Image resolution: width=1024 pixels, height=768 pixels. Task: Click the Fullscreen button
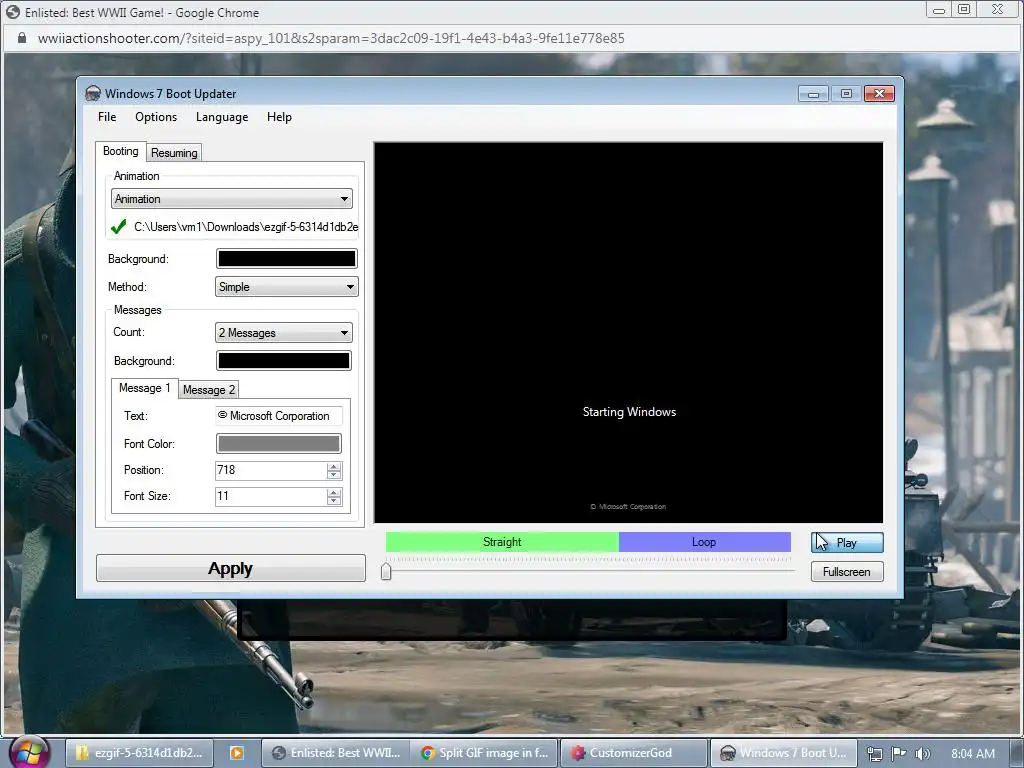[x=847, y=571]
